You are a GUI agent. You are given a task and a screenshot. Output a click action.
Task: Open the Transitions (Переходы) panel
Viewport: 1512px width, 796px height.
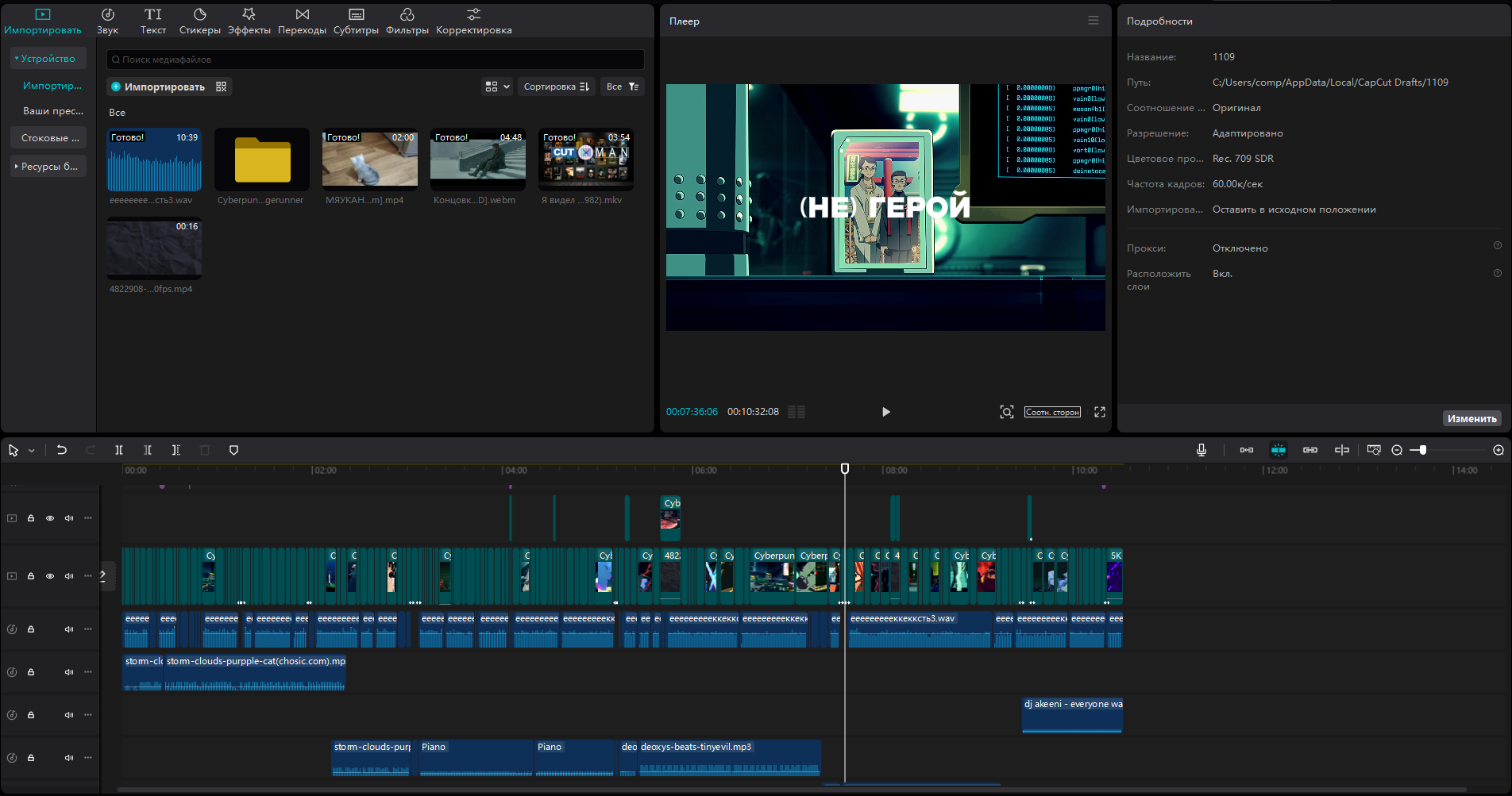click(302, 21)
